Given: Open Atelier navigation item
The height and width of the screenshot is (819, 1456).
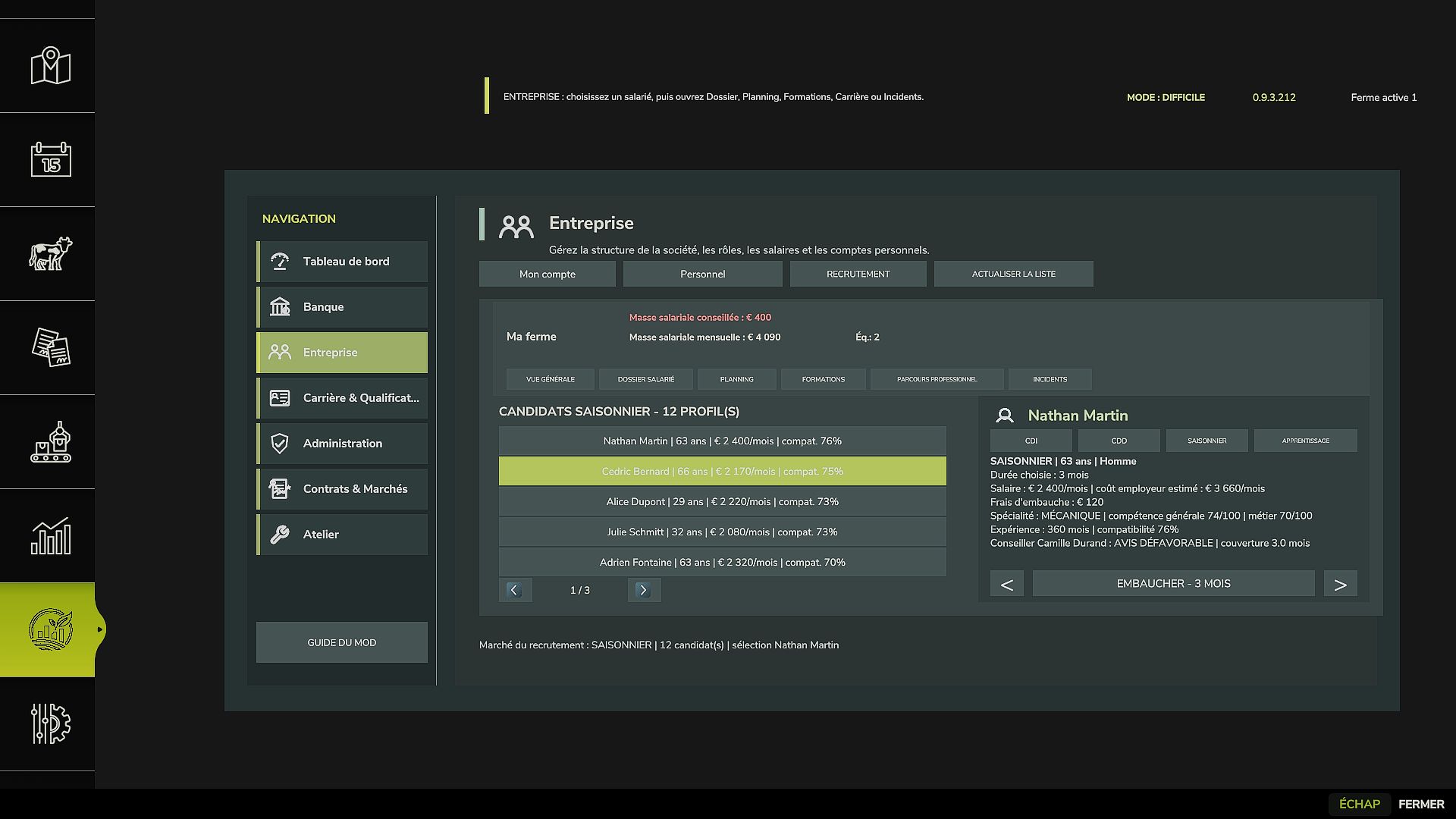Looking at the screenshot, I should [x=342, y=535].
